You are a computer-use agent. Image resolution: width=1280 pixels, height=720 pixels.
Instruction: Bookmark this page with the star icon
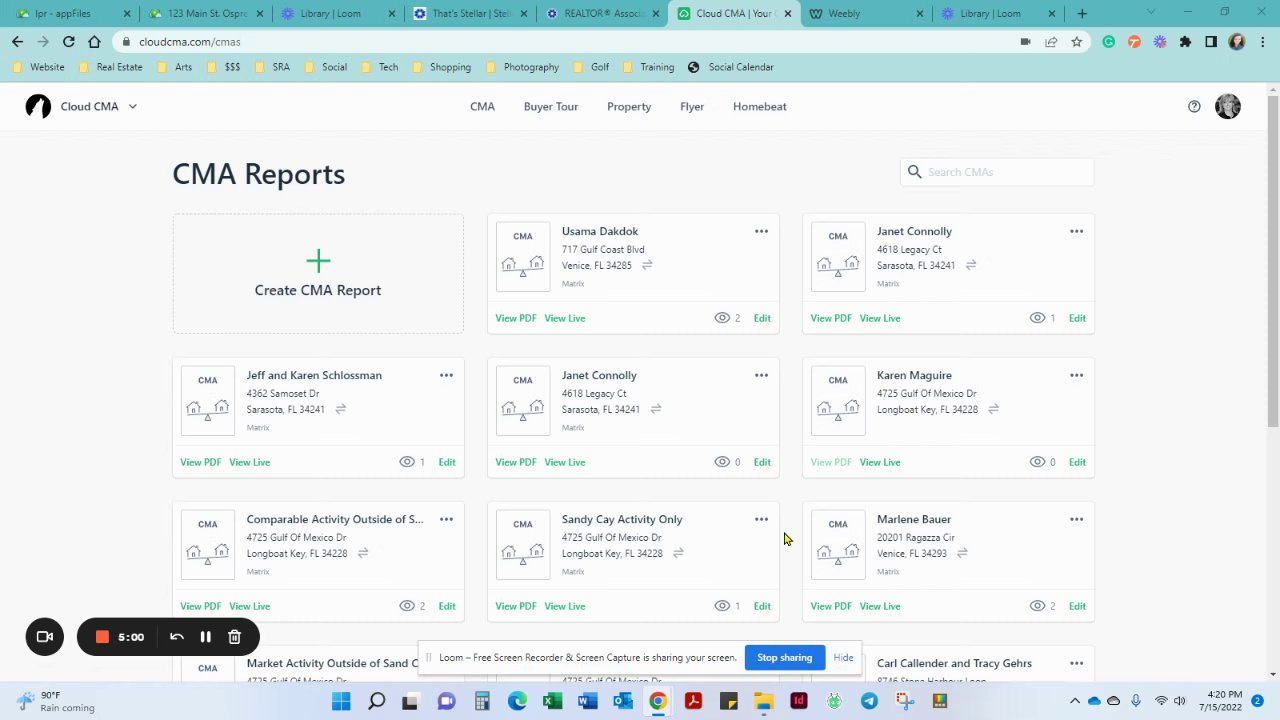tap(1077, 42)
